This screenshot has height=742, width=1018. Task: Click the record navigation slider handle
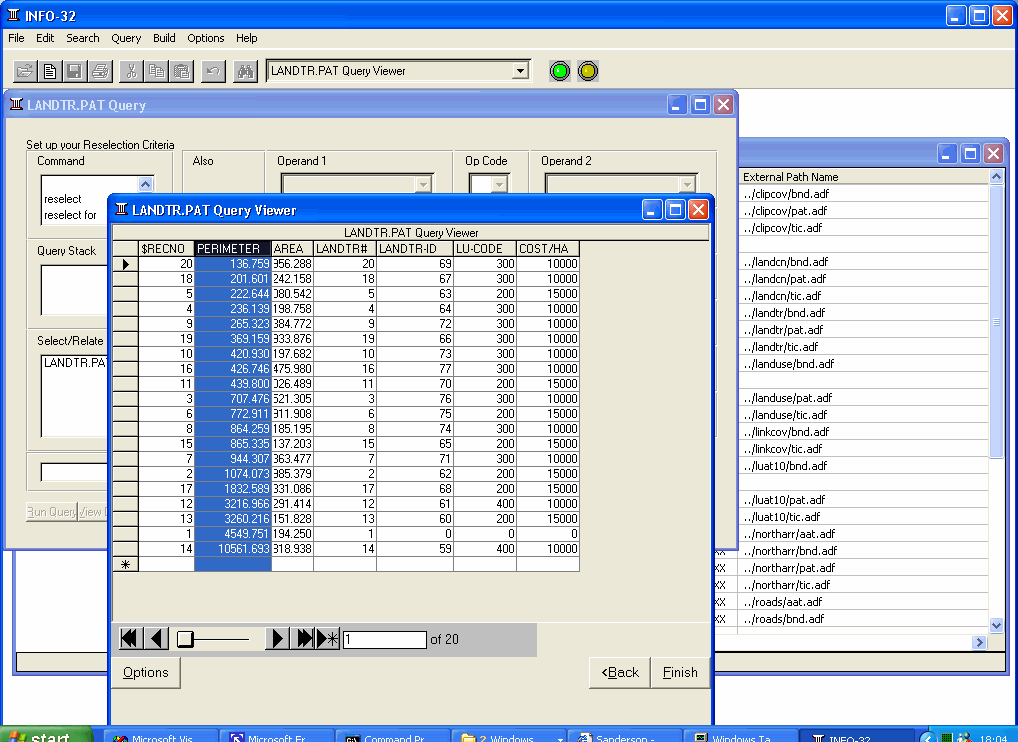coord(185,639)
